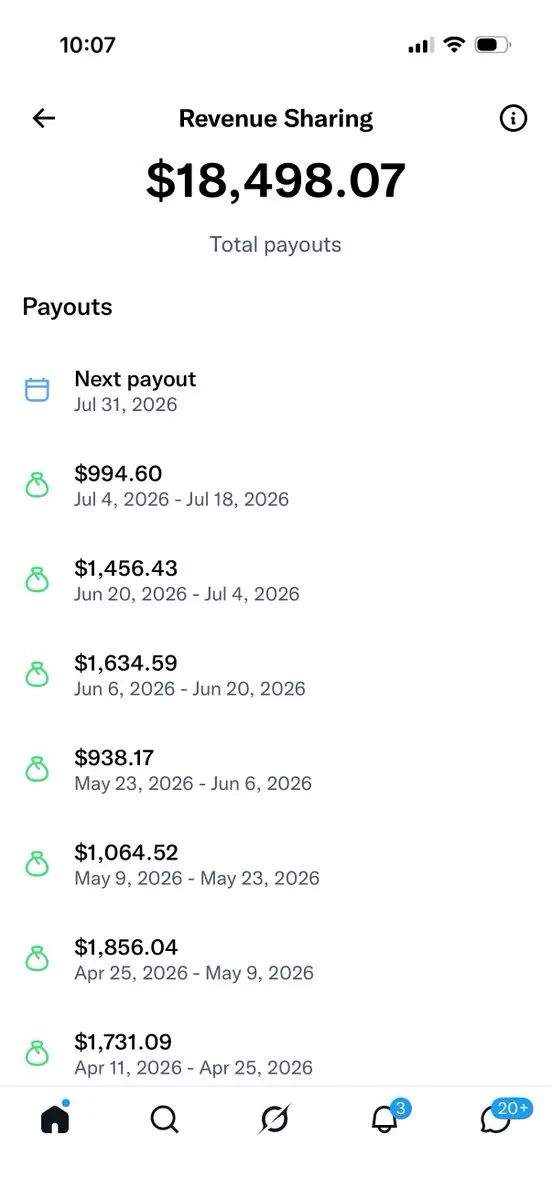Image resolution: width=552 pixels, height=1200 pixels.
Task: Tap the battery indicator in status bar
Action: [x=492, y=45]
